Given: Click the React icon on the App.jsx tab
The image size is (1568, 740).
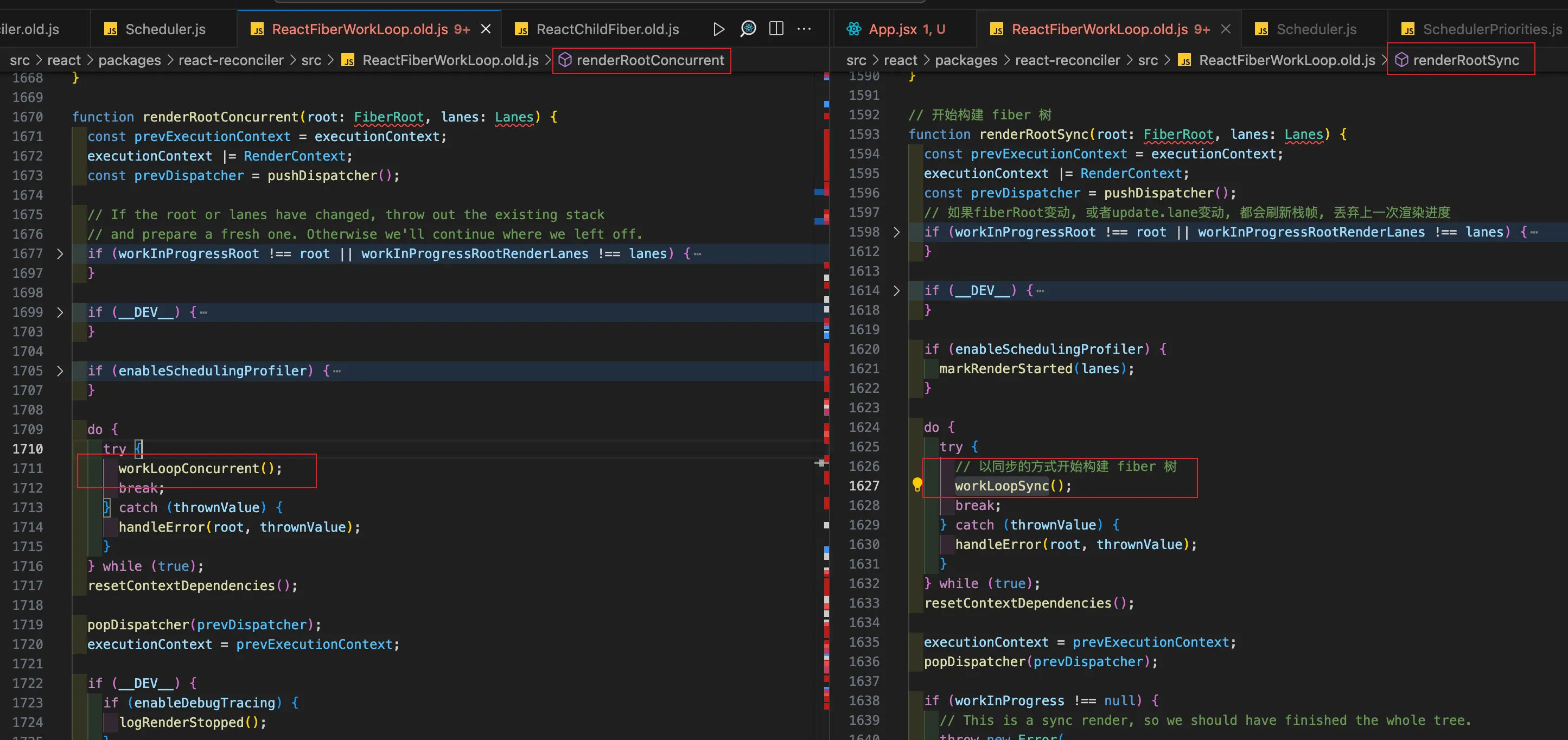Looking at the screenshot, I should [854, 29].
